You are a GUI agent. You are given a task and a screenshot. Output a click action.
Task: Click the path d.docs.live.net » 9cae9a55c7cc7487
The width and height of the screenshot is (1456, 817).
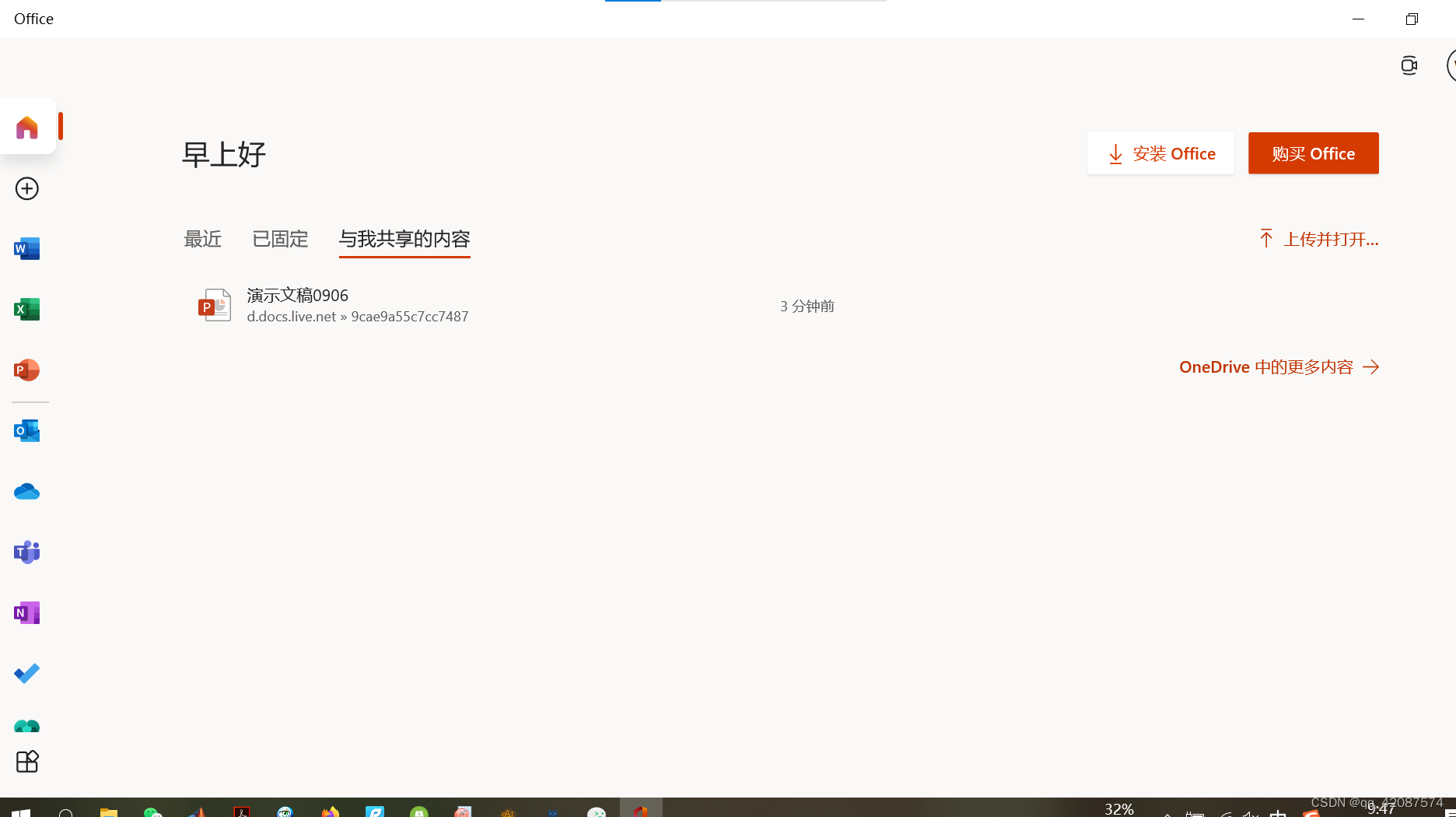358,317
